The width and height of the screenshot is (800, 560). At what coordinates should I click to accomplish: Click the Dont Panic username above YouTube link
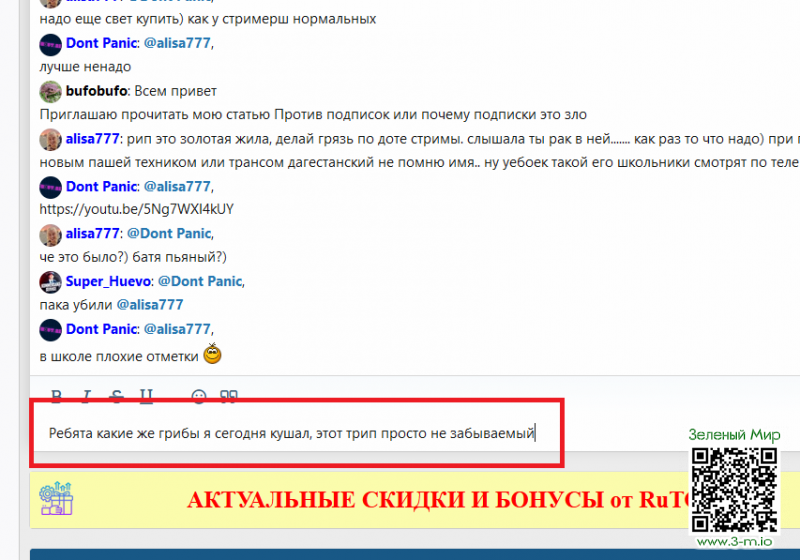point(101,186)
